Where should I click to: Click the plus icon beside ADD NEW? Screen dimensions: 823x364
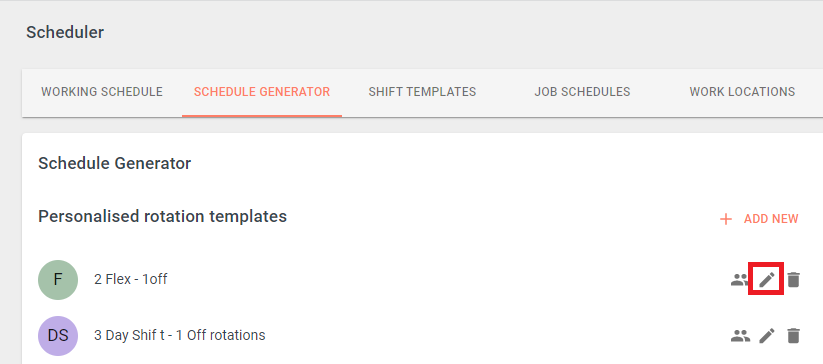point(726,219)
